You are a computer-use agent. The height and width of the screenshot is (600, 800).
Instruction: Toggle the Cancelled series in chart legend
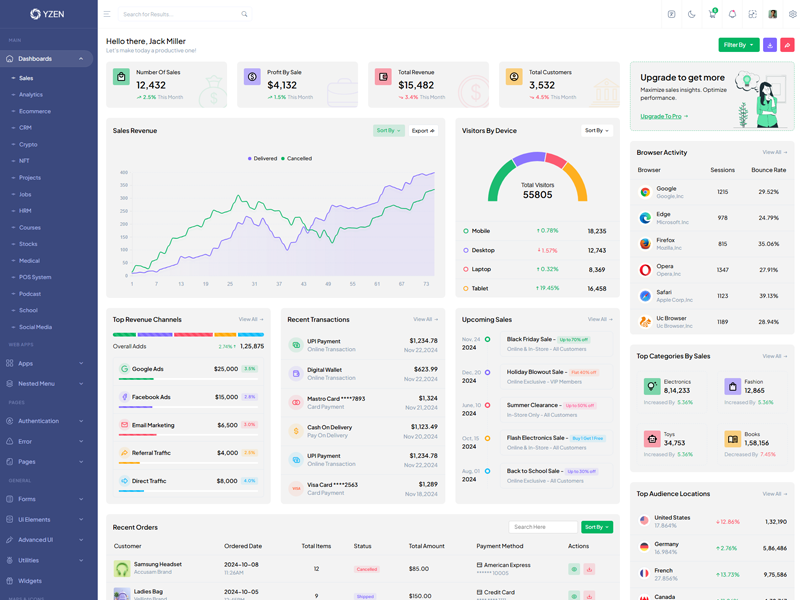point(297,158)
